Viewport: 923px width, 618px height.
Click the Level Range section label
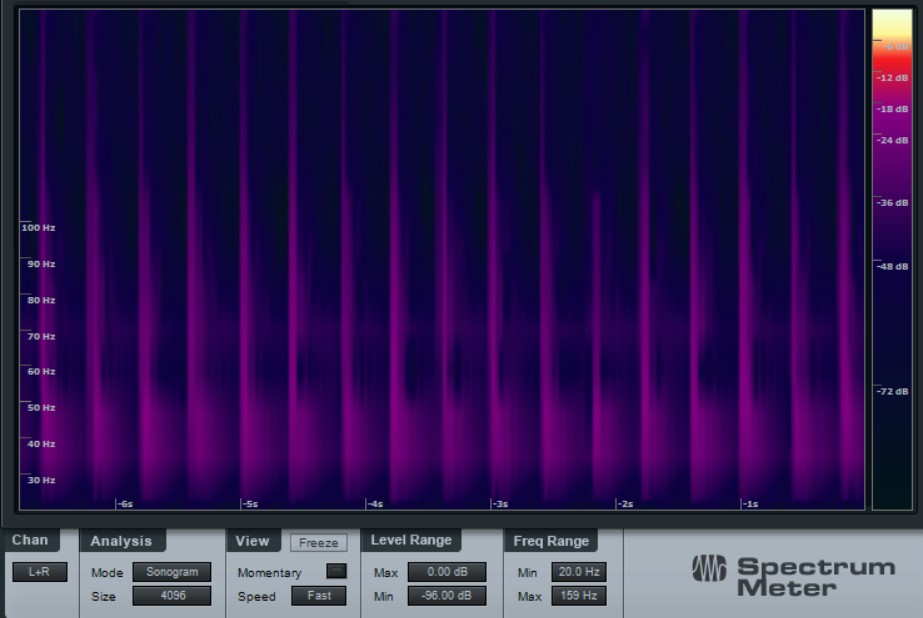point(411,540)
